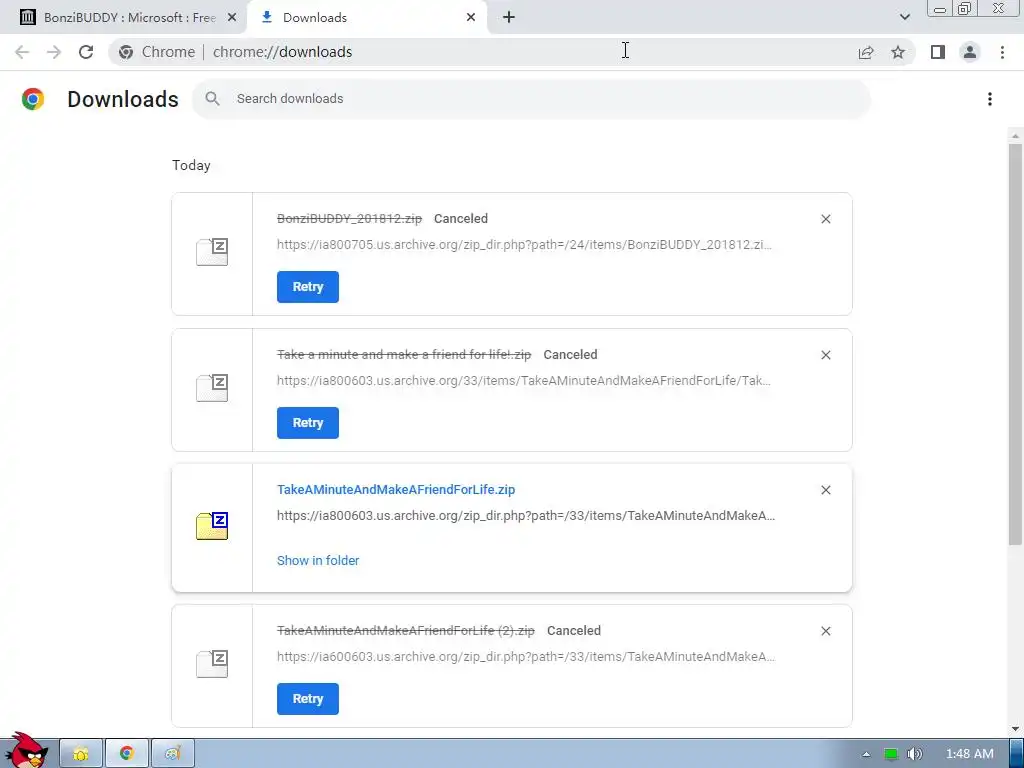The height and width of the screenshot is (768, 1024).
Task: Select the Downloads tab
Action: click(366, 18)
